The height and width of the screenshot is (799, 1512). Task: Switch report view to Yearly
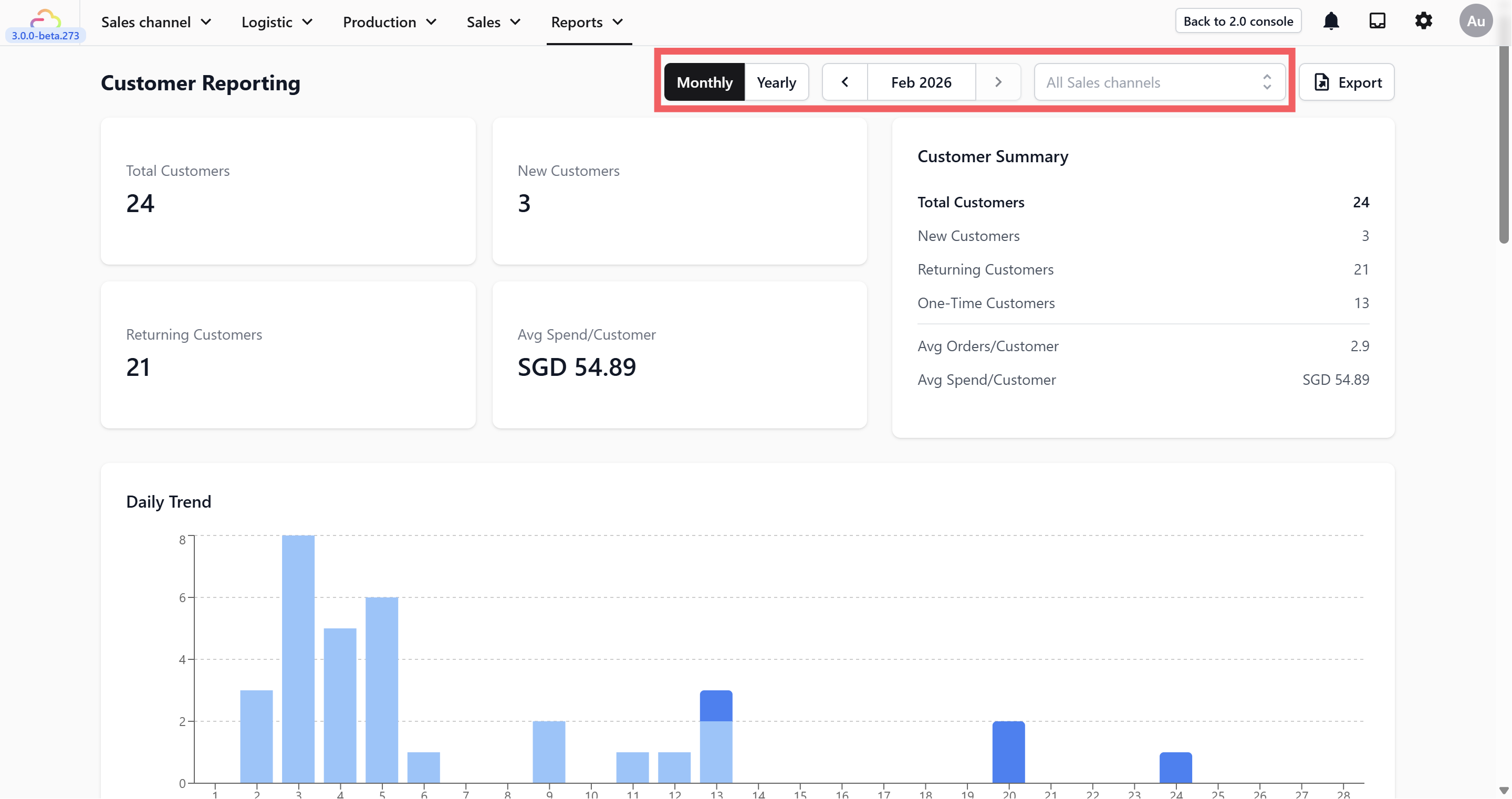click(x=776, y=82)
